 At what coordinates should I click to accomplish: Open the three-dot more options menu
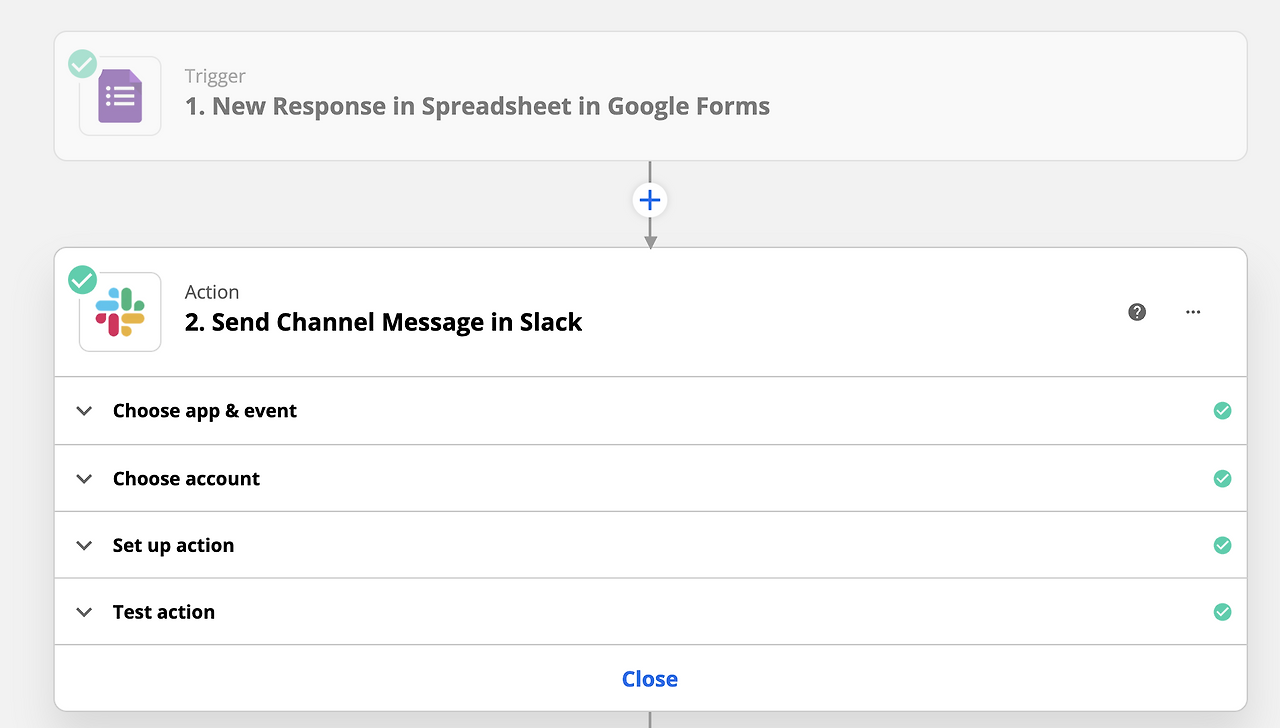[x=1193, y=312]
